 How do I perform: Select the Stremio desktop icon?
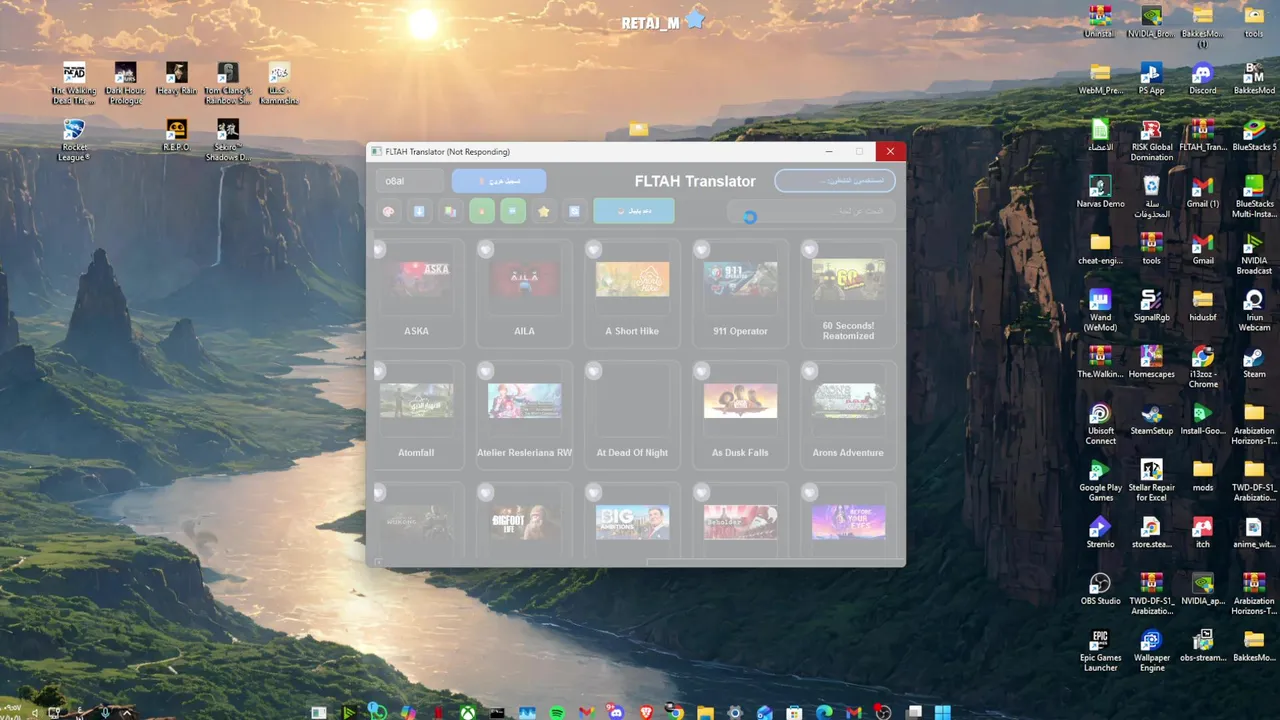pyautogui.click(x=1100, y=533)
